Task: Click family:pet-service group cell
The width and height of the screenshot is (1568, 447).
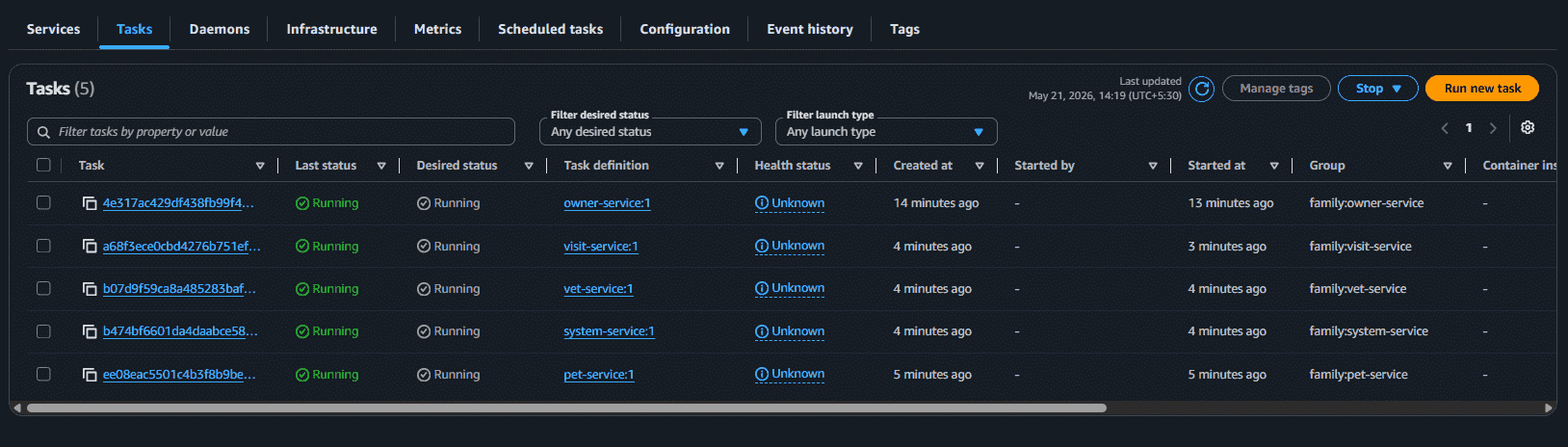Action: (x=1358, y=375)
